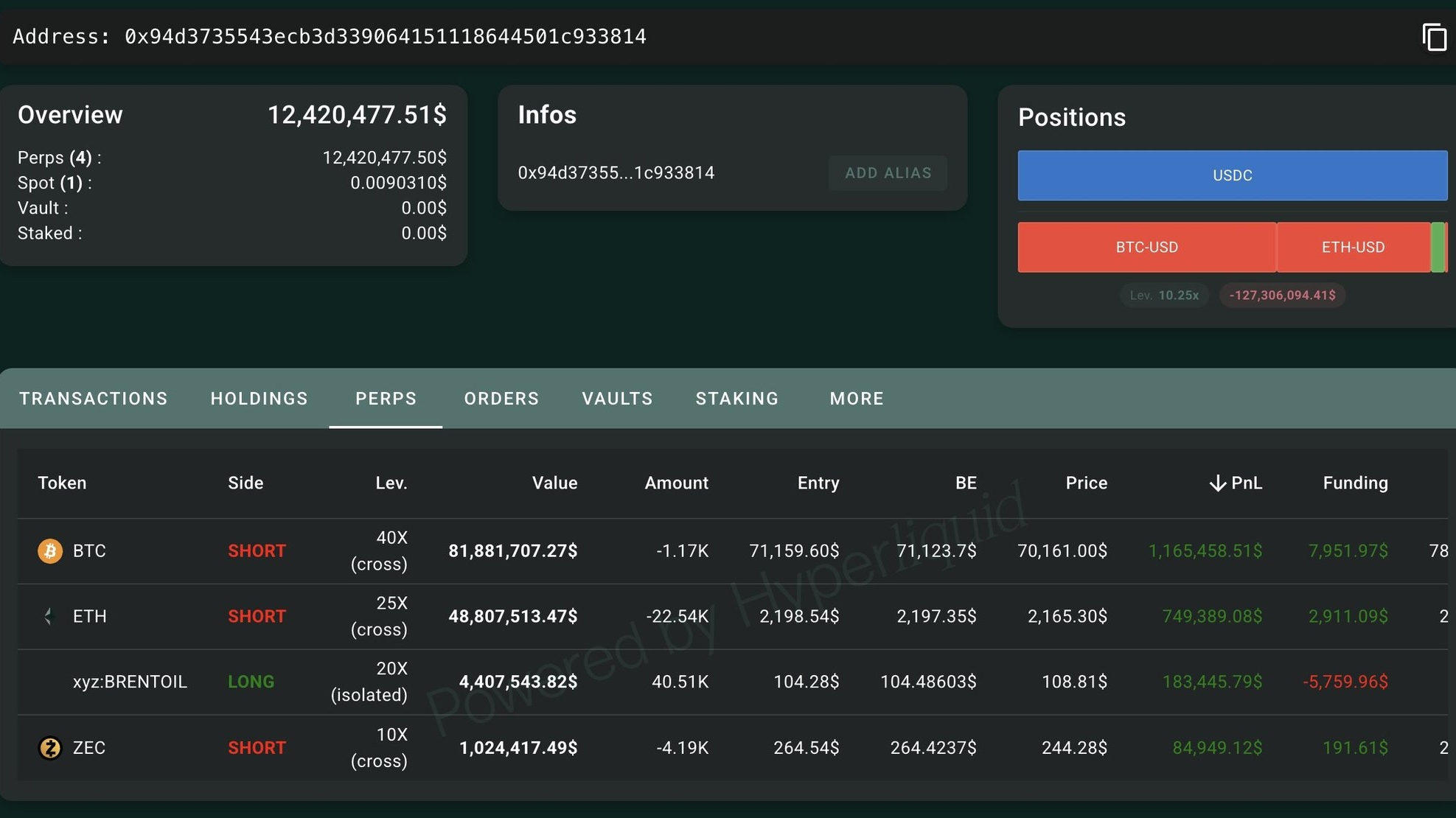The image size is (1456, 818).
Task: Go to the Staking tab
Action: coord(736,399)
